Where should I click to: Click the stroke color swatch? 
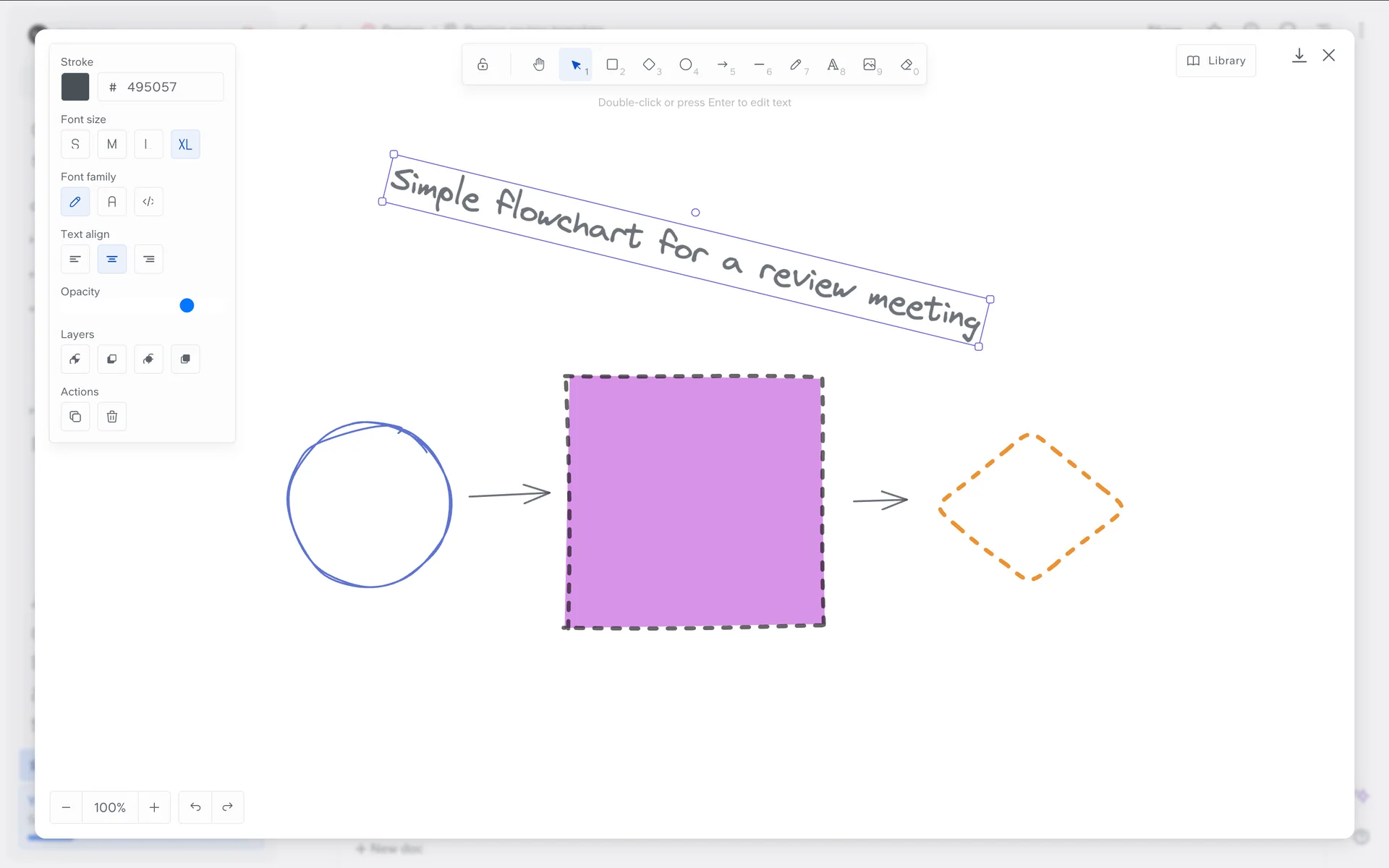point(75,87)
